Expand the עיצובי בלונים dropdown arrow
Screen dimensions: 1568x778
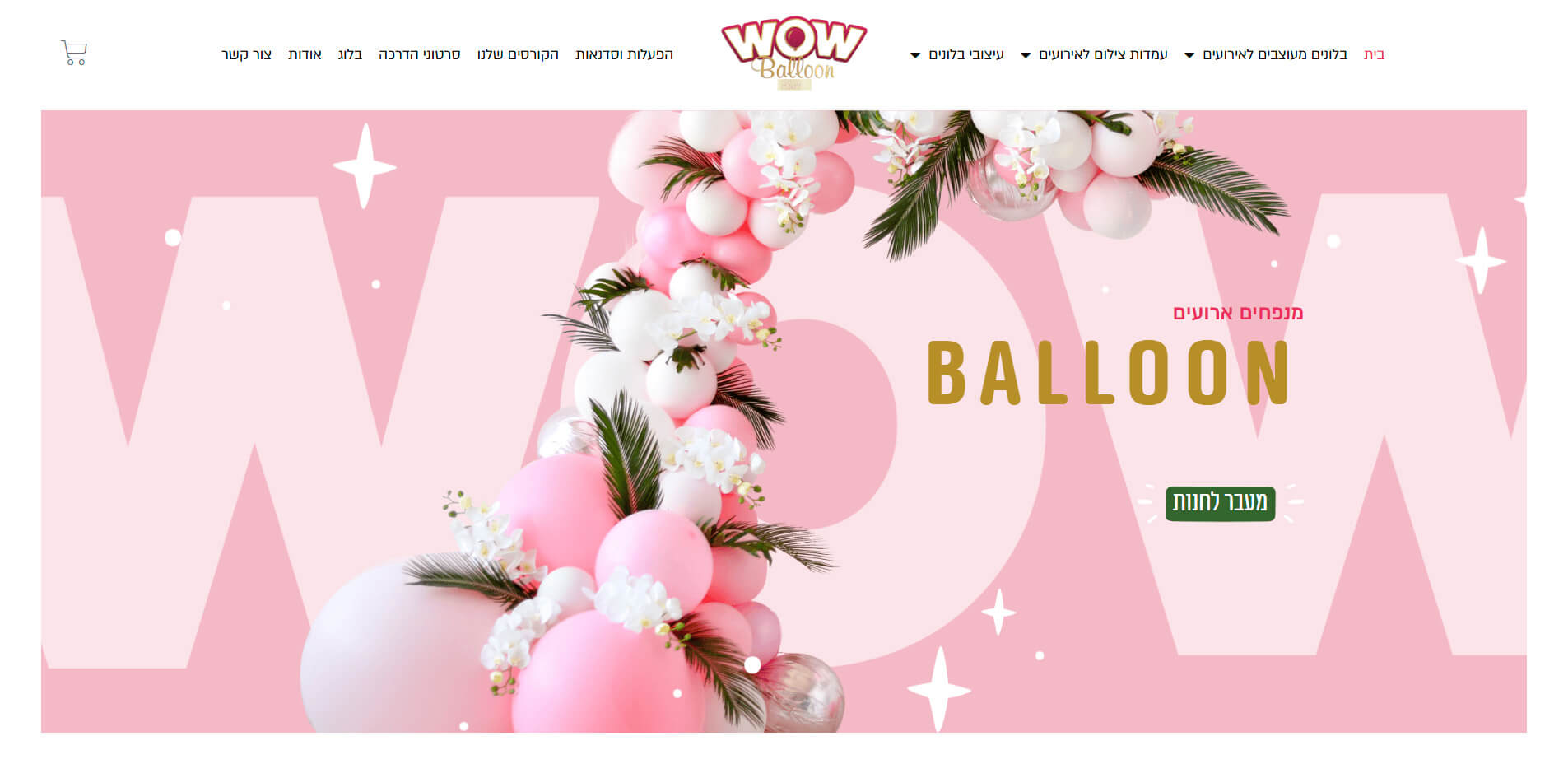coord(915,55)
